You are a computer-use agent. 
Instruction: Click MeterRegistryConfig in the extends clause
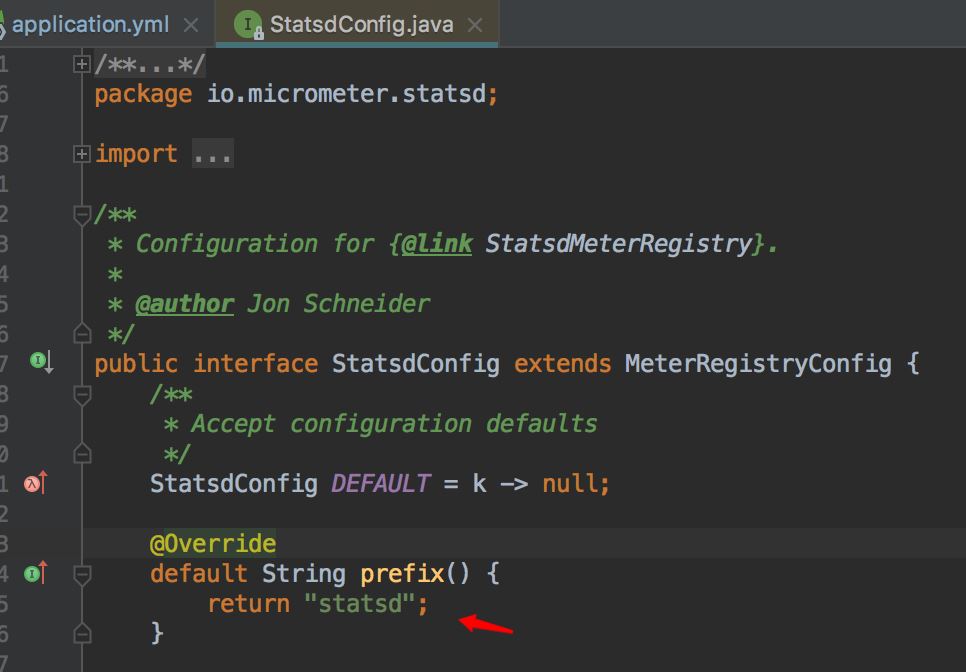[x=757, y=364]
